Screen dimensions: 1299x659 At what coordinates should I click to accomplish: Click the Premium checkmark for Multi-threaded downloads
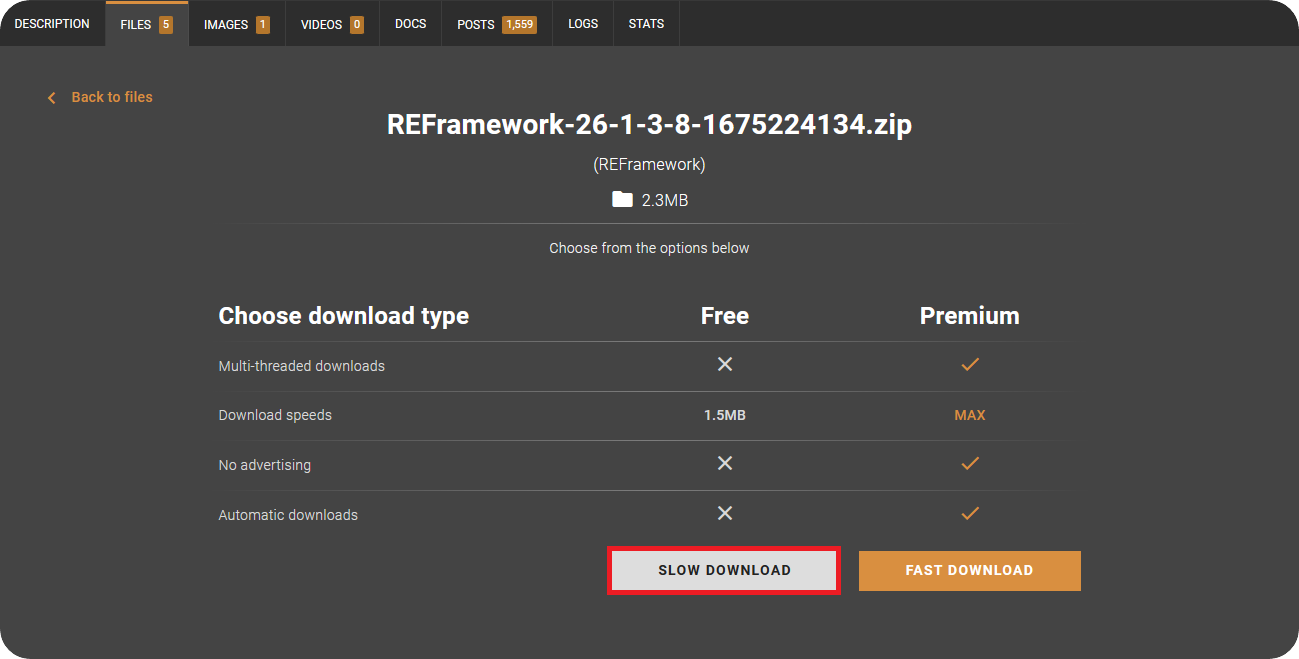(969, 364)
